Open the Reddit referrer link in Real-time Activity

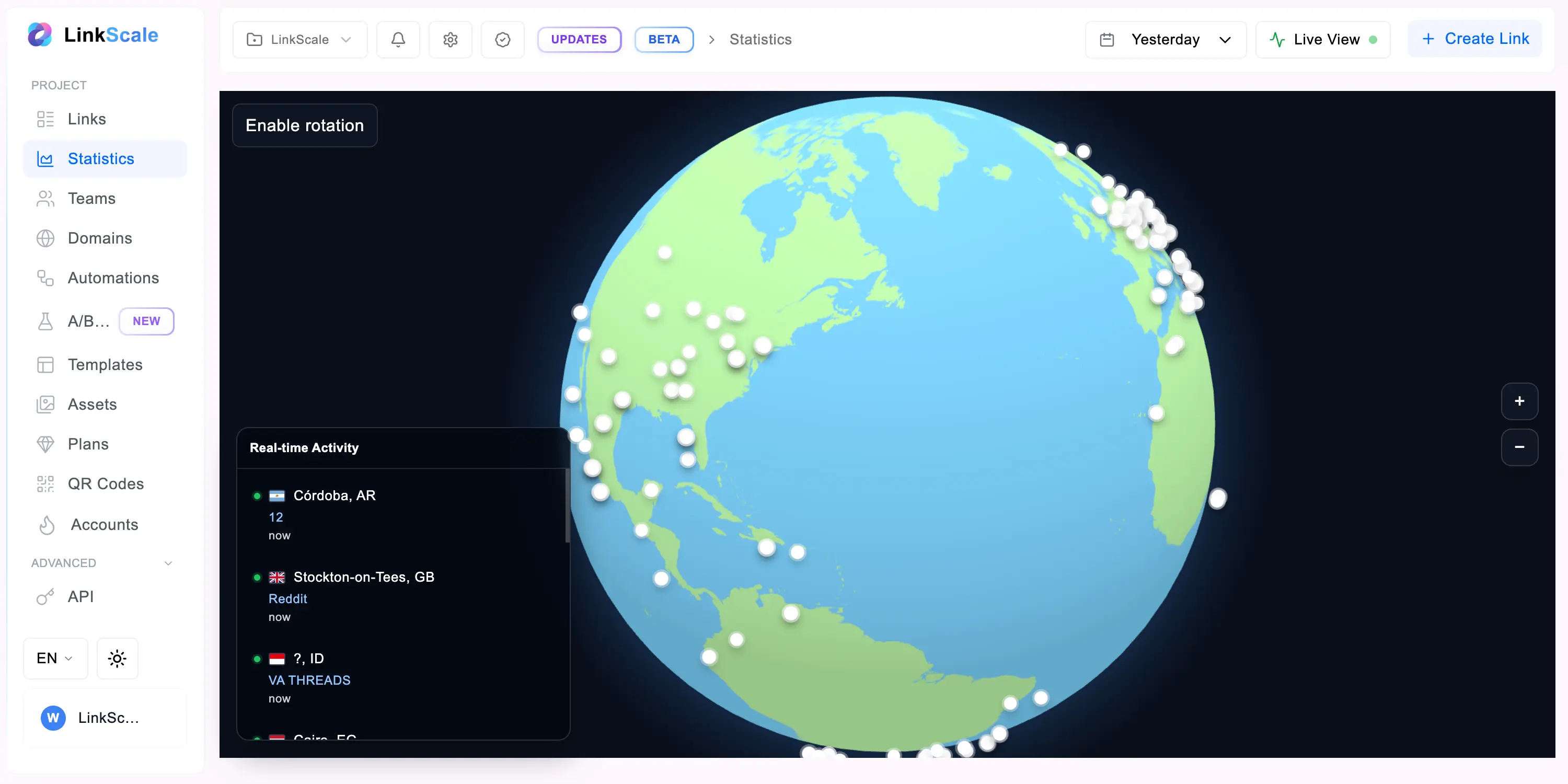tap(287, 598)
